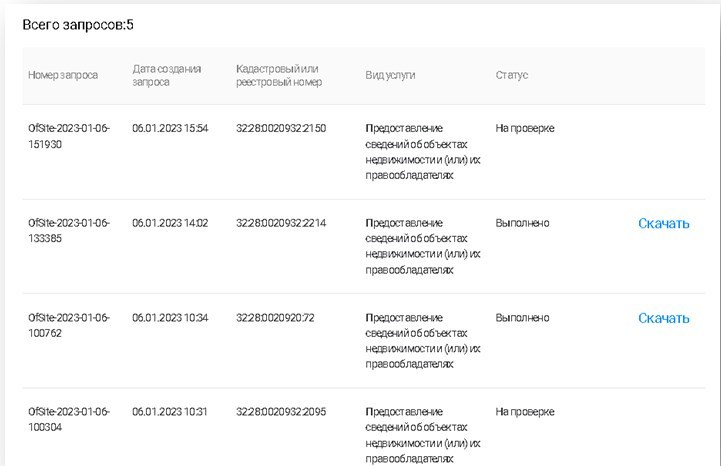This screenshot has height=466, width=721.
Task: Click the date 06.01.2023 15:54
Action: [x=170, y=128]
